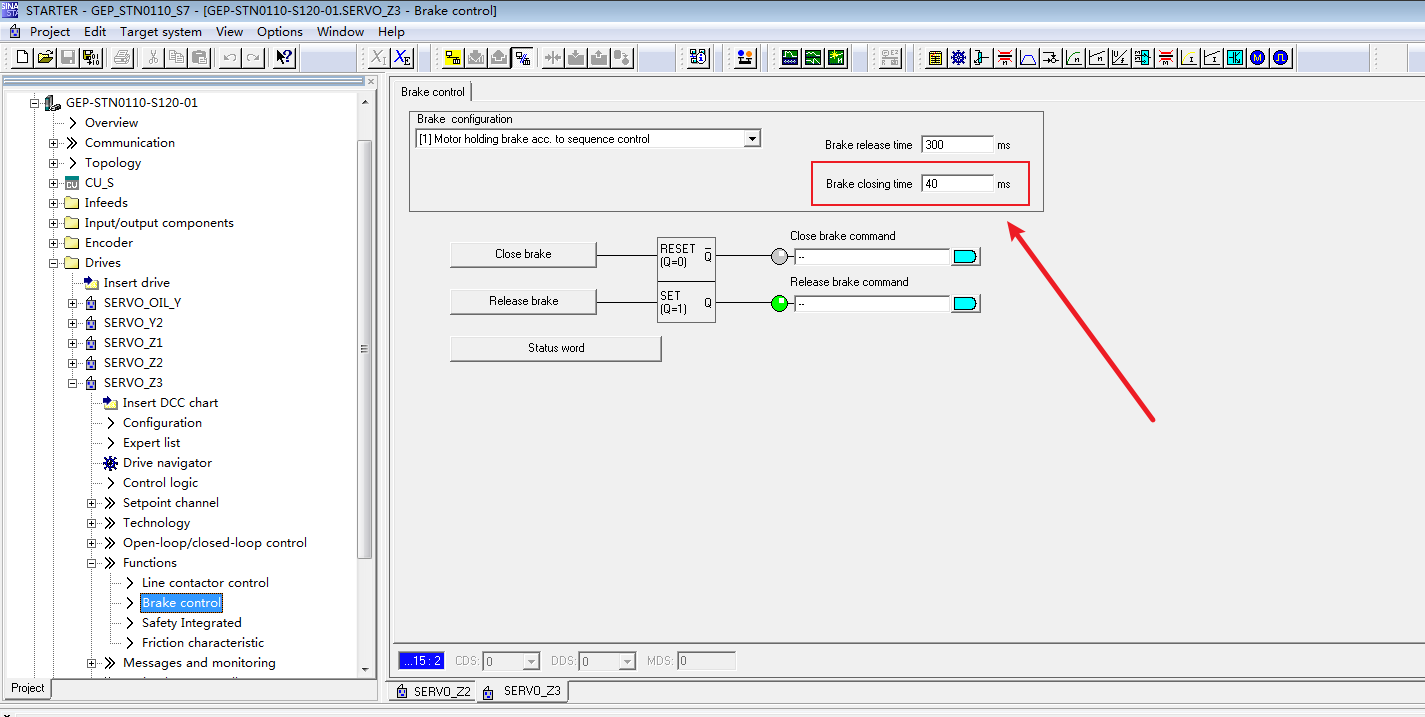
Task: Activate the context help arrow icon
Action: point(284,58)
